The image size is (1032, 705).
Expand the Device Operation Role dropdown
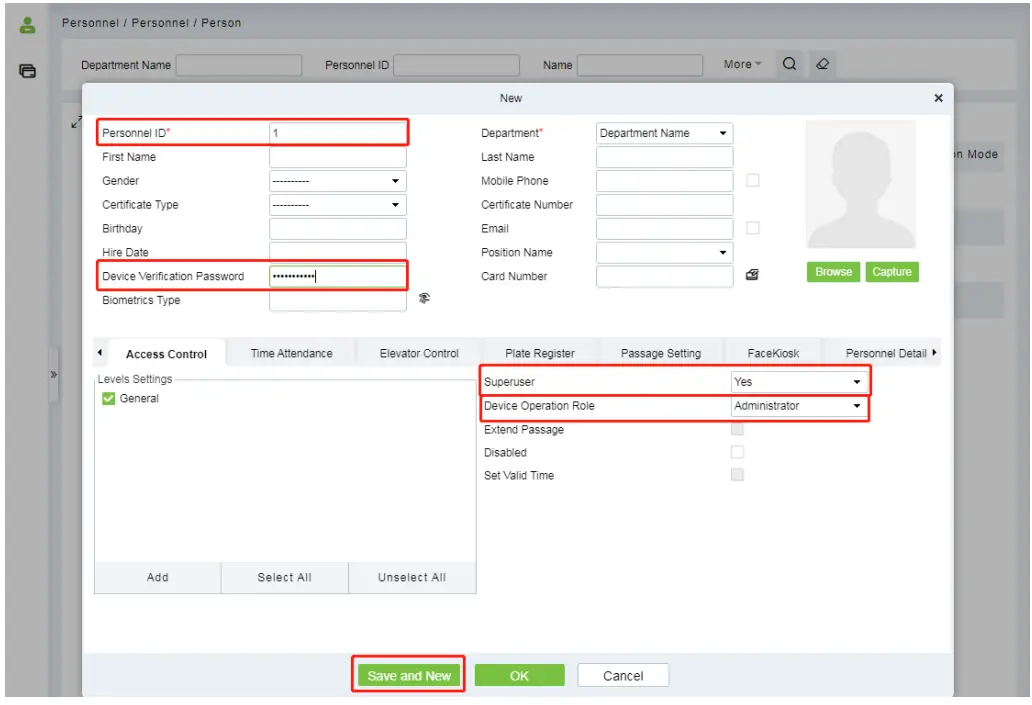(798, 406)
